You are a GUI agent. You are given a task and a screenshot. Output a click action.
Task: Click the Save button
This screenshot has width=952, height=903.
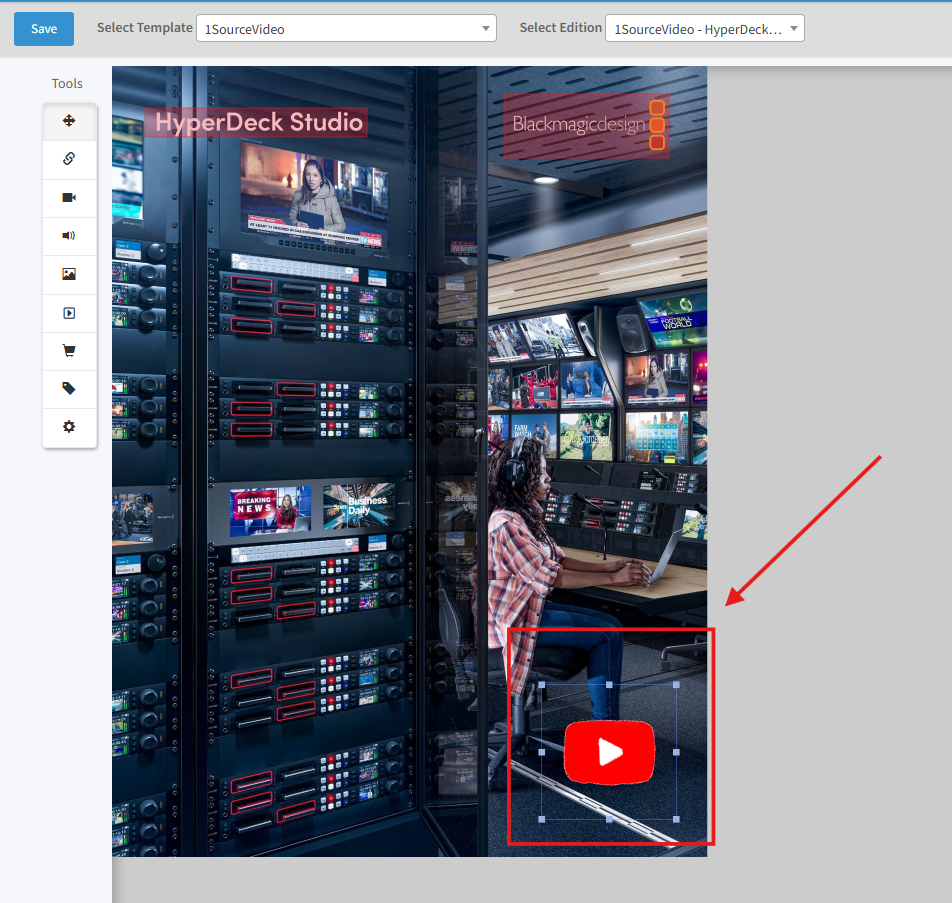[44, 29]
